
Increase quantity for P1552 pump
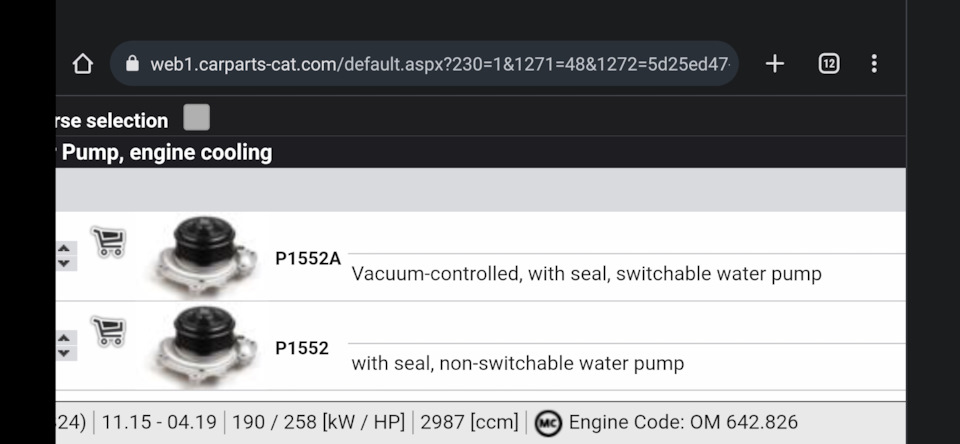pos(64,338)
